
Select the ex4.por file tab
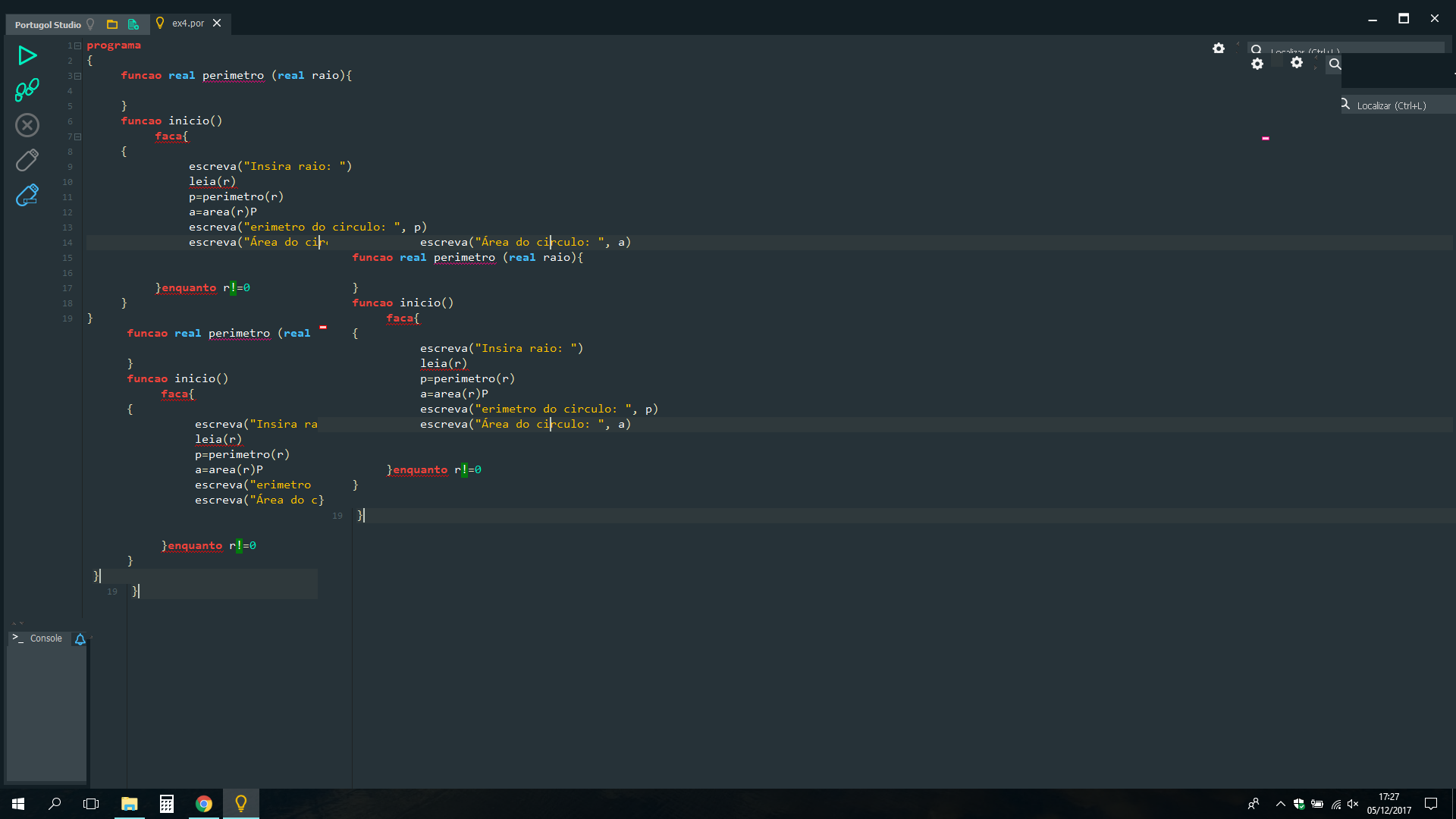[x=187, y=24]
